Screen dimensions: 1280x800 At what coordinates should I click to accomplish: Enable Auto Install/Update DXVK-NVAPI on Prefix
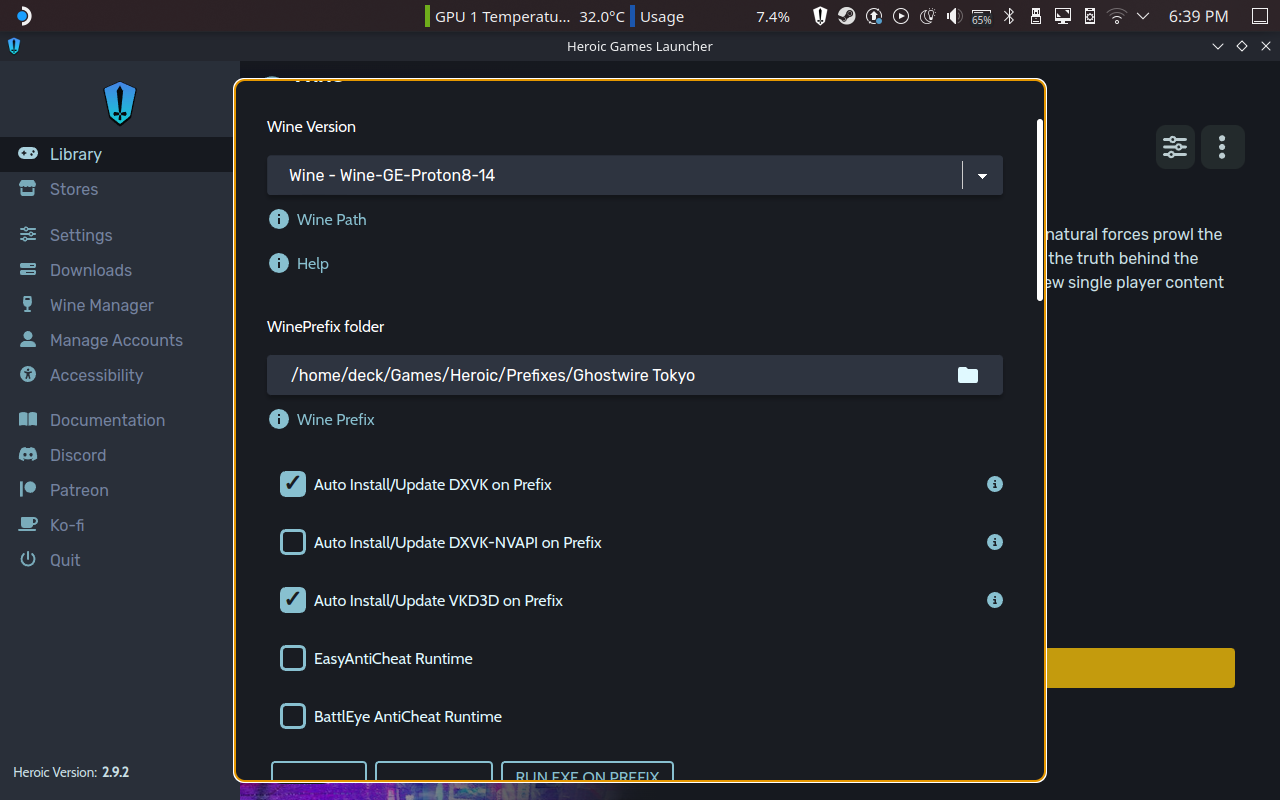[x=293, y=542]
